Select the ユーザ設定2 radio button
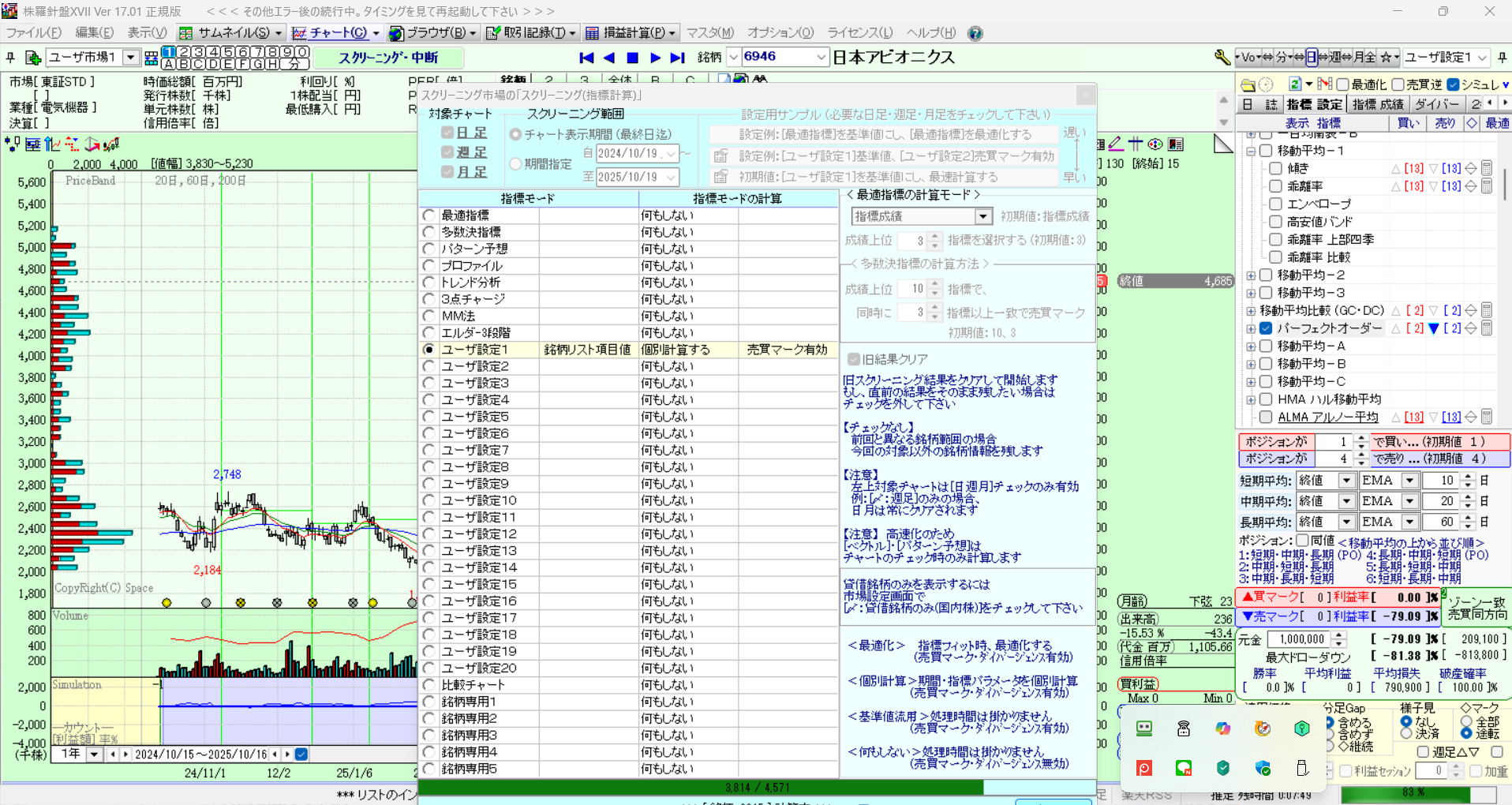This screenshot has height=805, width=1512. (429, 366)
